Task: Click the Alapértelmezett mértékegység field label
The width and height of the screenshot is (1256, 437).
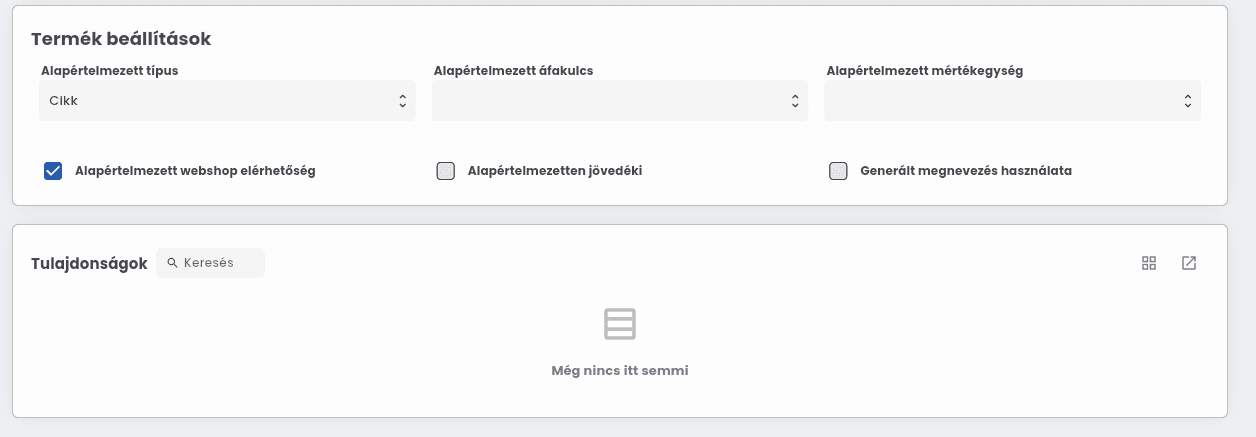Action: 925,71
